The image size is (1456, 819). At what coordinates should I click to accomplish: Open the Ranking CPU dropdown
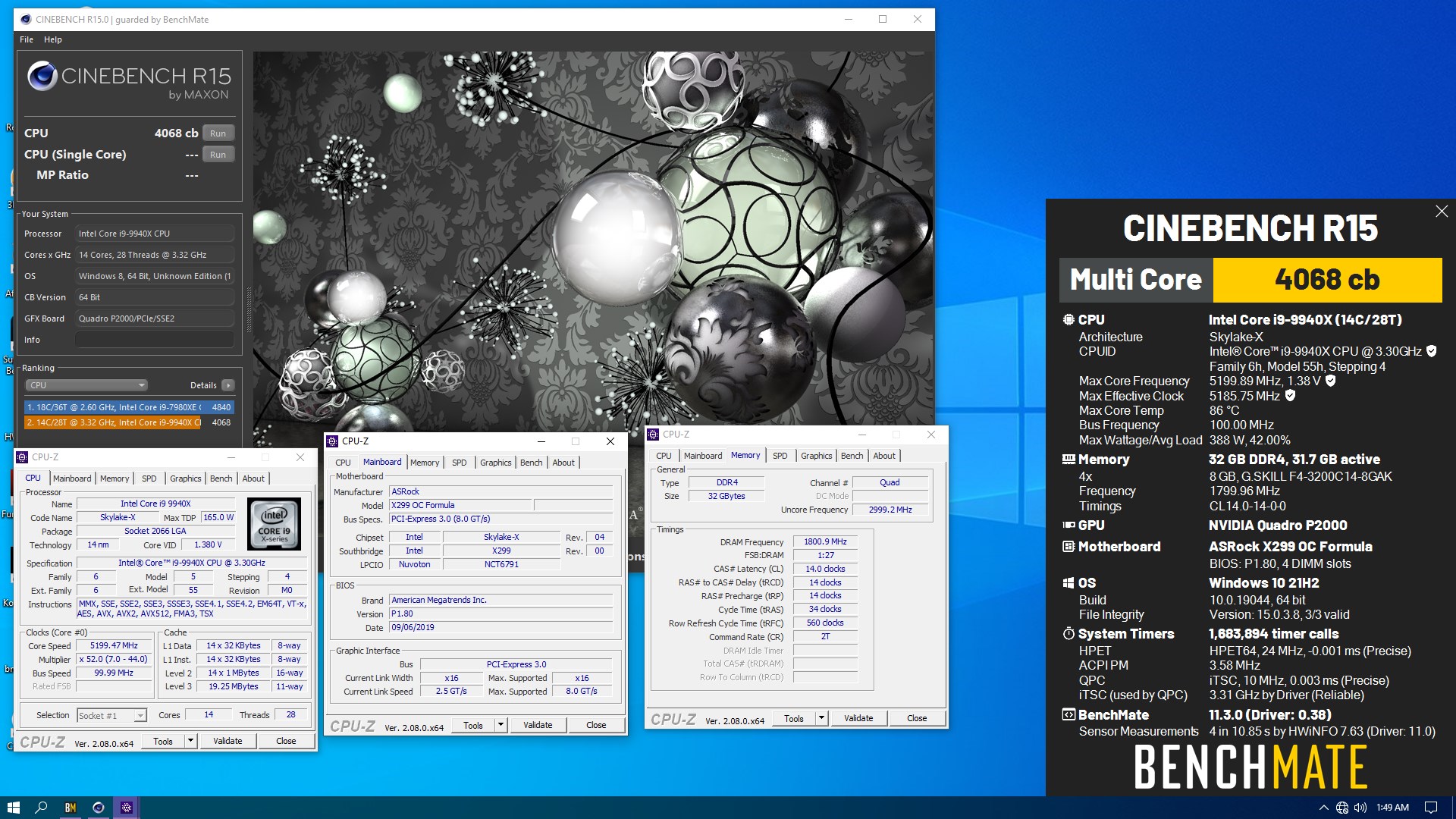click(x=87, y=385)
